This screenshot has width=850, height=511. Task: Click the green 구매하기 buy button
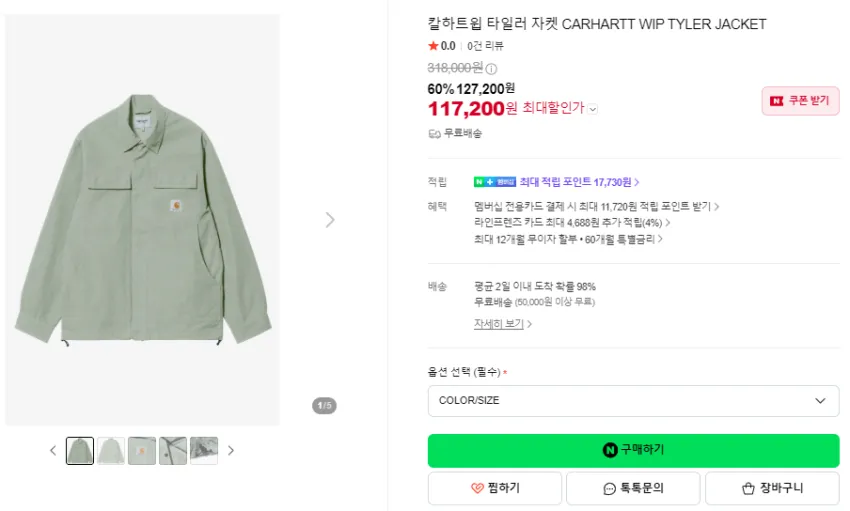coord(633,450)
